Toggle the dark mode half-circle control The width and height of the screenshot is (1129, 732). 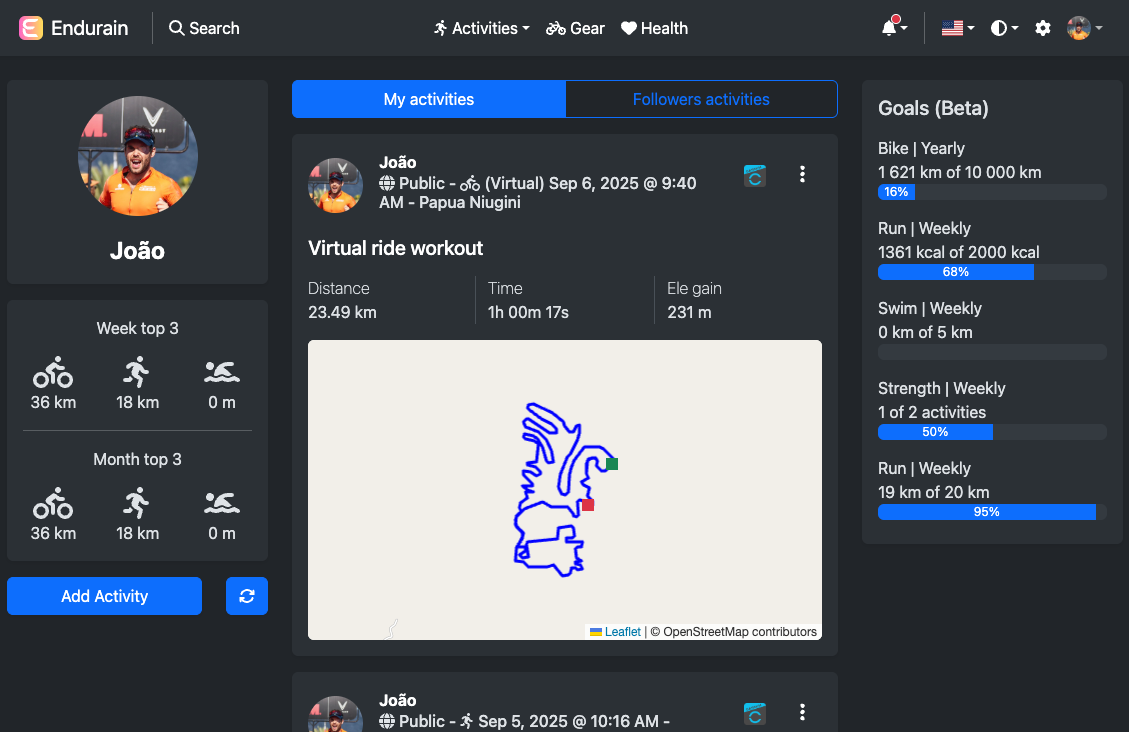coord(998,28)
